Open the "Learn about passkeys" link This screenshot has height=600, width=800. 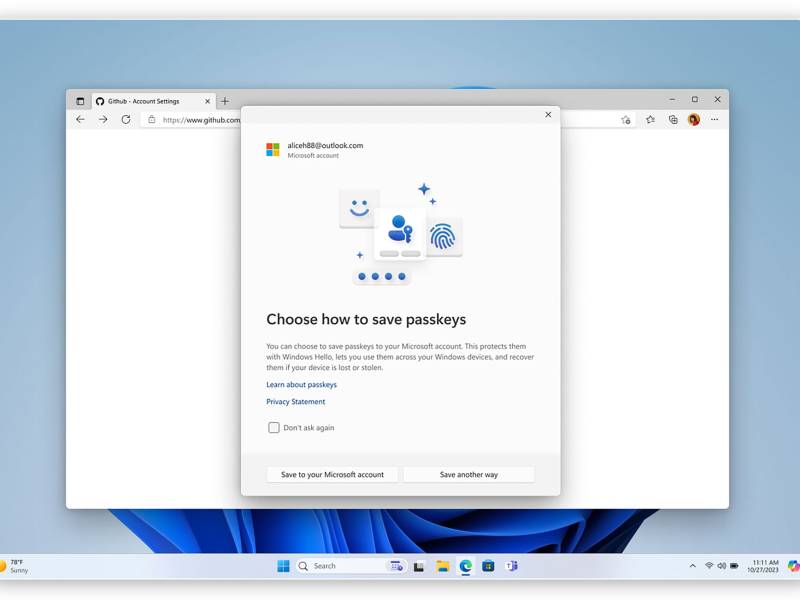pyautogui.click(x=302, y=385)
